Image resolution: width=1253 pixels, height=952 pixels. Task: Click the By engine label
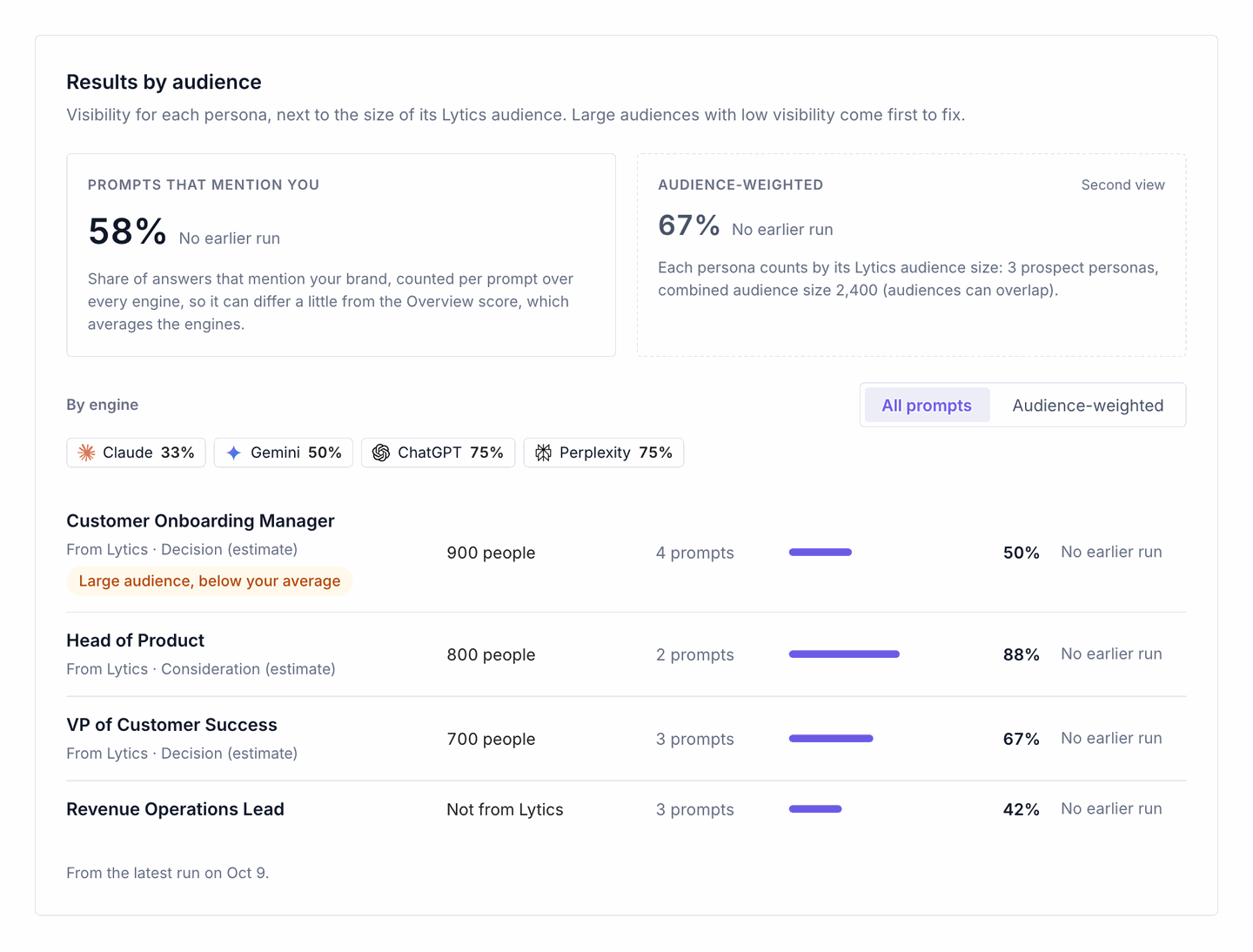click(103, 405)
